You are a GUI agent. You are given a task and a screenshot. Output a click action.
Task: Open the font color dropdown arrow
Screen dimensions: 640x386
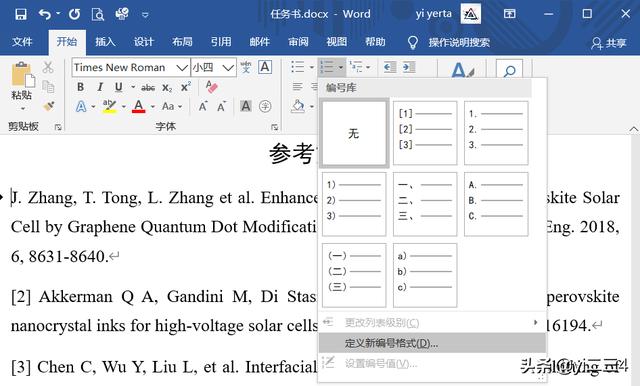click(153, 107)
